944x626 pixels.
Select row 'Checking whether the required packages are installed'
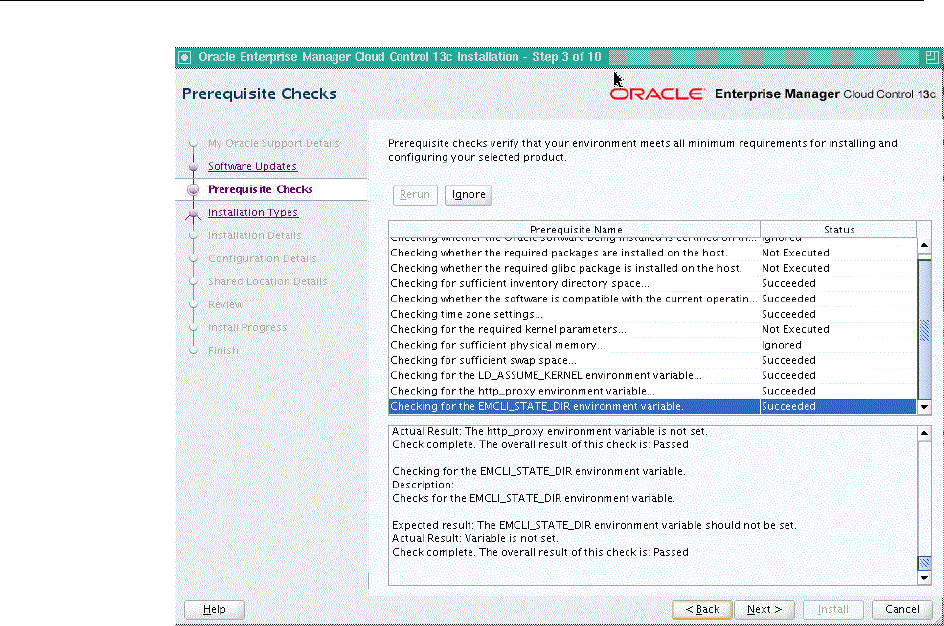pos(653,253)
